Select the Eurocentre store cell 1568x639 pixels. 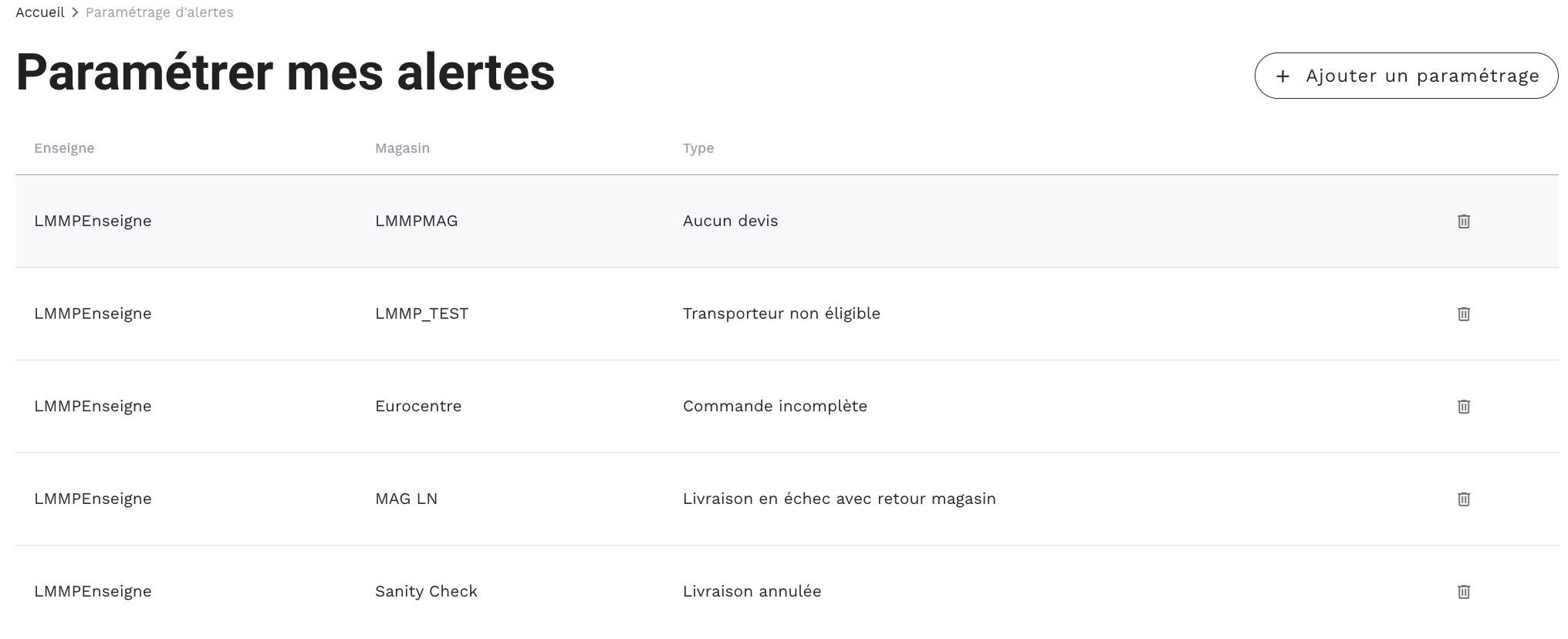click(x=418, y=407)
